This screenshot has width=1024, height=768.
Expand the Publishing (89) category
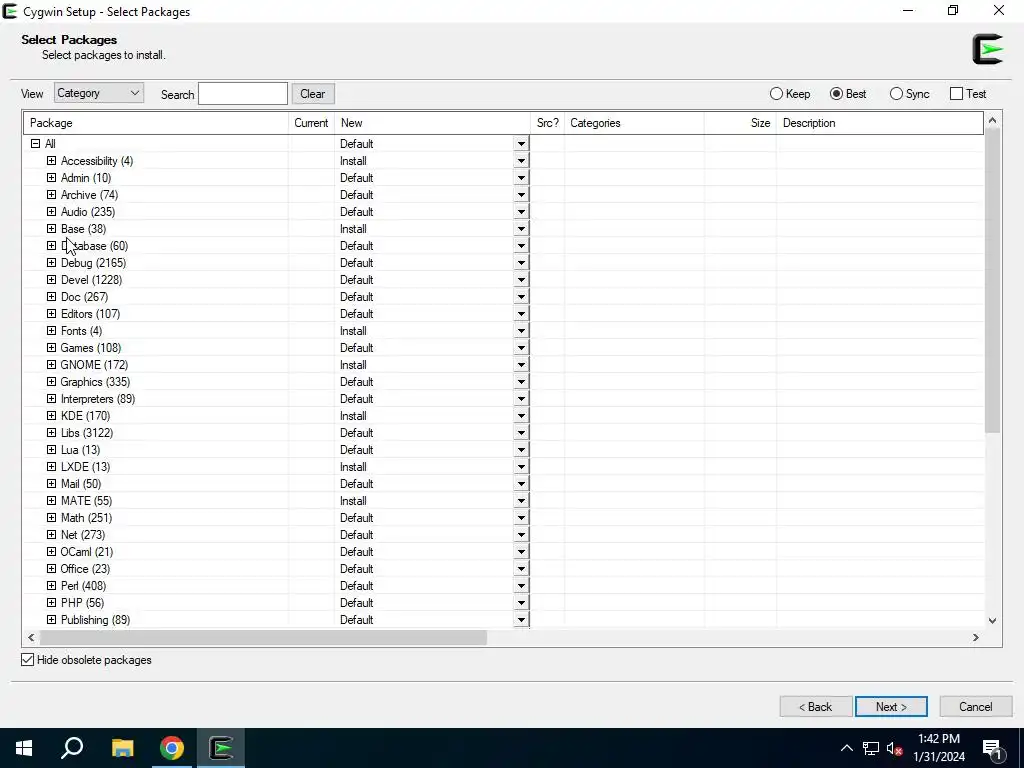coord(52,619)
